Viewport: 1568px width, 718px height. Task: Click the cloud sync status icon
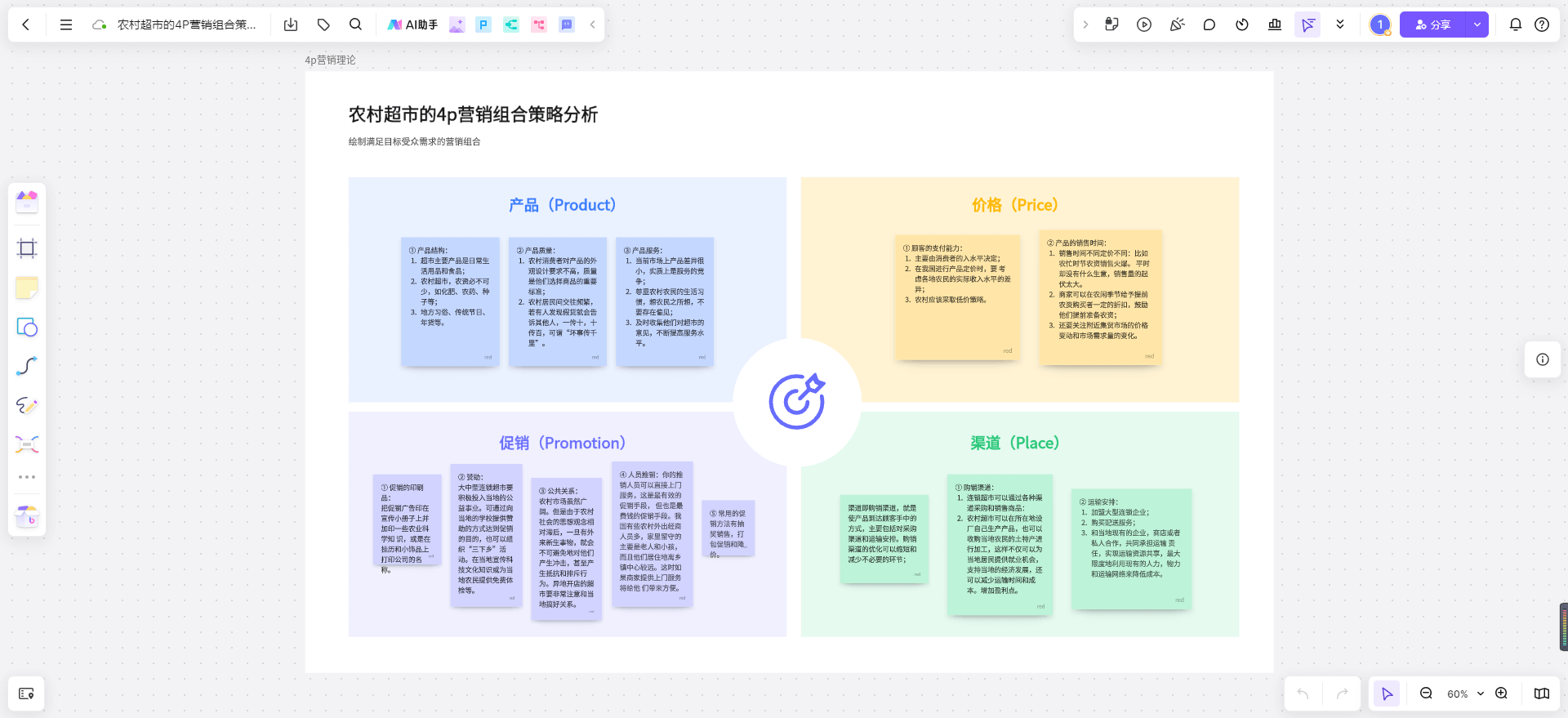[x=99, y=25]
